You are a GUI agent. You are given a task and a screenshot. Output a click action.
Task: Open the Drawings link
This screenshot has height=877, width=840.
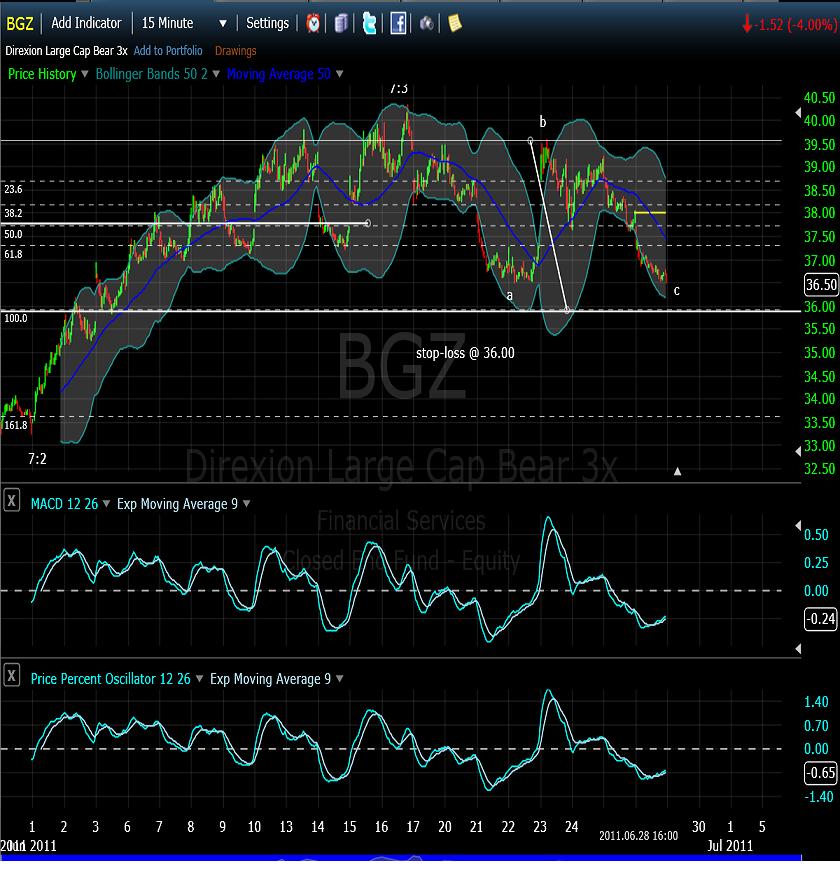click(235, 51)
